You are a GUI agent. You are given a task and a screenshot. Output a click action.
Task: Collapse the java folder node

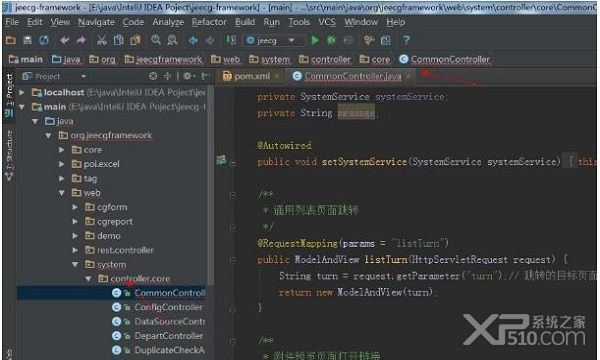[35, 121]
